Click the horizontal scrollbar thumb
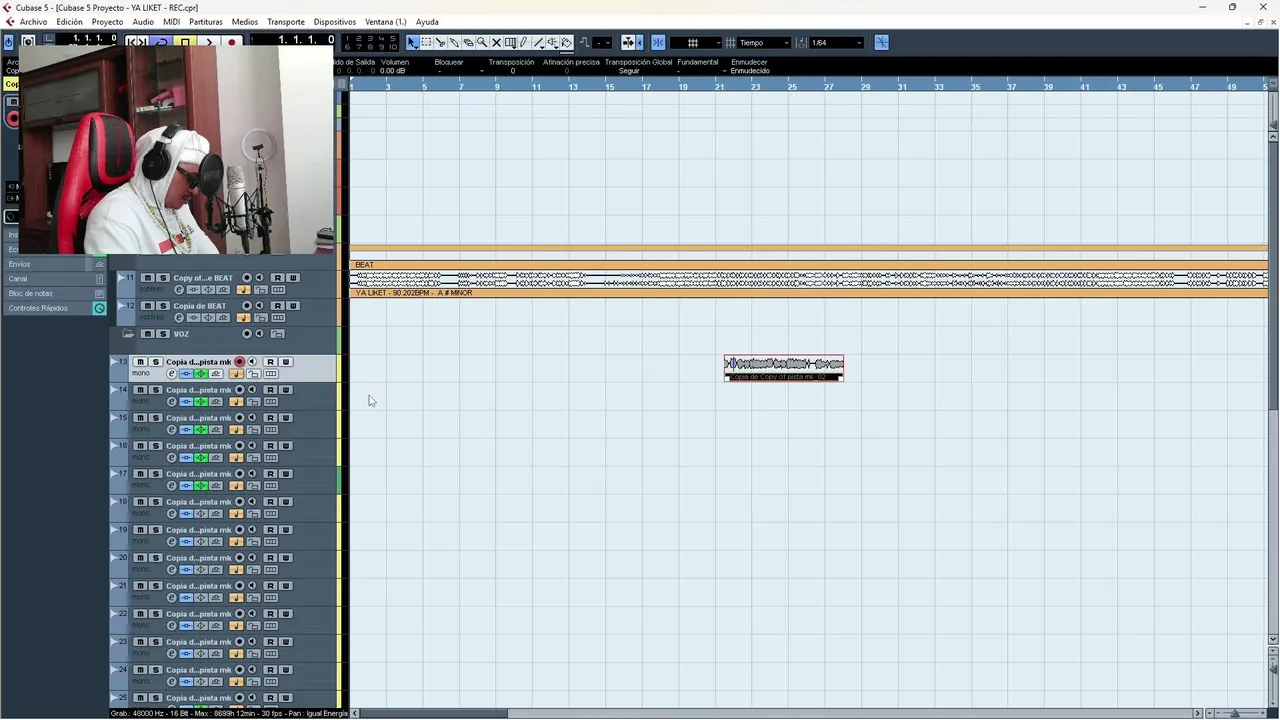 point(433,713)
